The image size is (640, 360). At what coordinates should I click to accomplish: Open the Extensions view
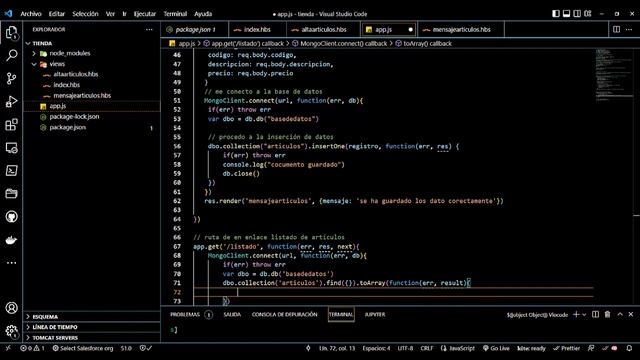[11, 124]
